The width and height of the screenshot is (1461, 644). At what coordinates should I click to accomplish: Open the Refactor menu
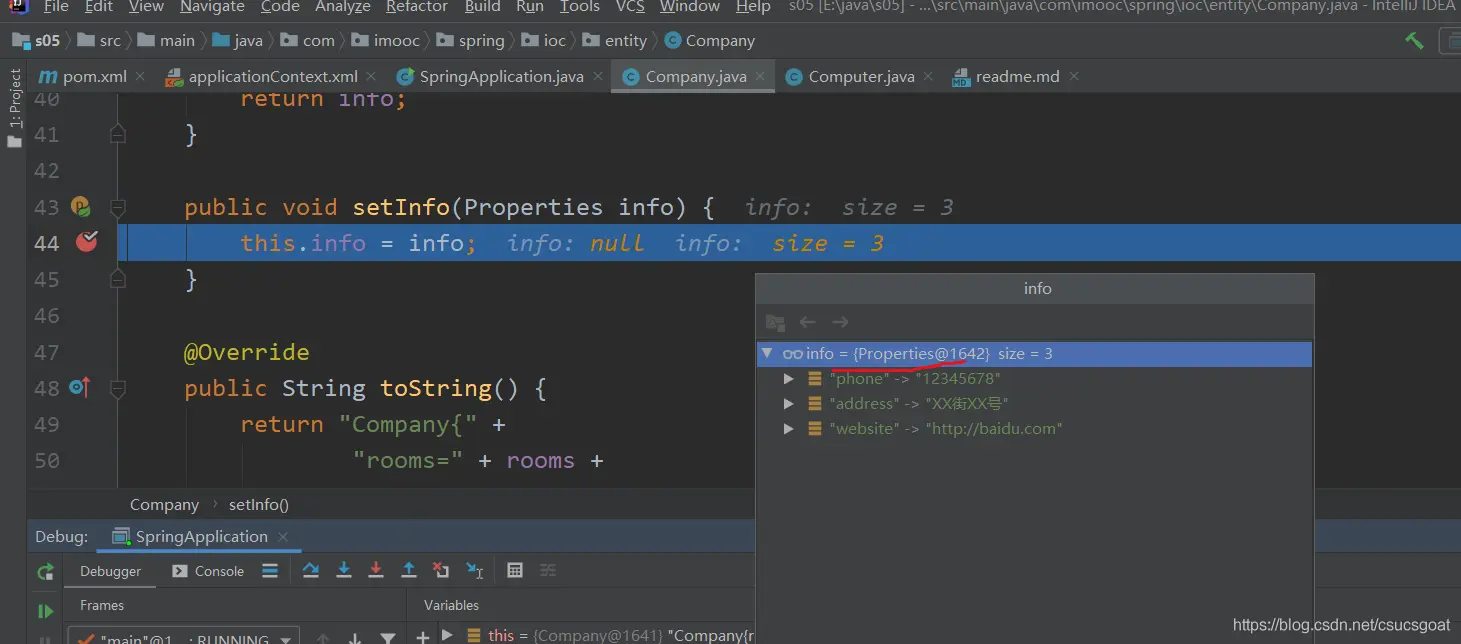pyautogui.click(x=416, y=7)
